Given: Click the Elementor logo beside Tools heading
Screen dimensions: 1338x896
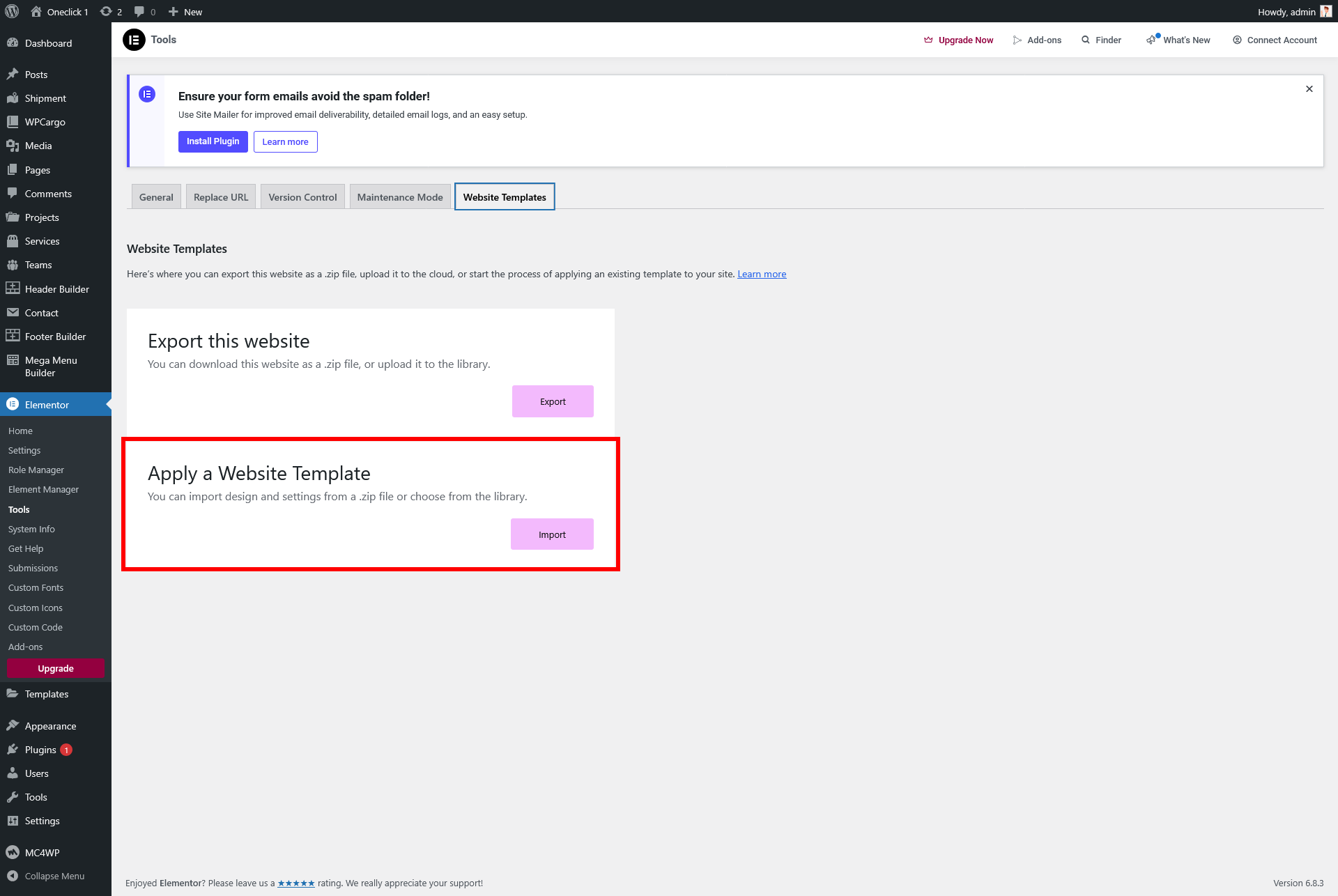Looking at the screenshot, I should [134, 40].
